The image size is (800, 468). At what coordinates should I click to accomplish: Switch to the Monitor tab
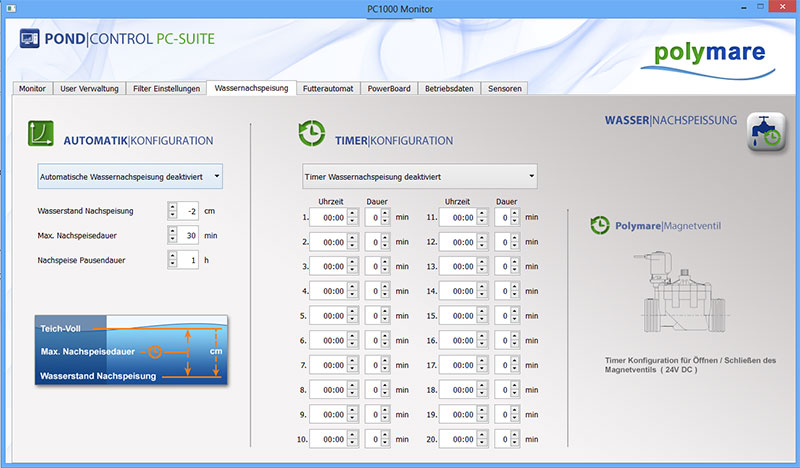coord(32,89)
